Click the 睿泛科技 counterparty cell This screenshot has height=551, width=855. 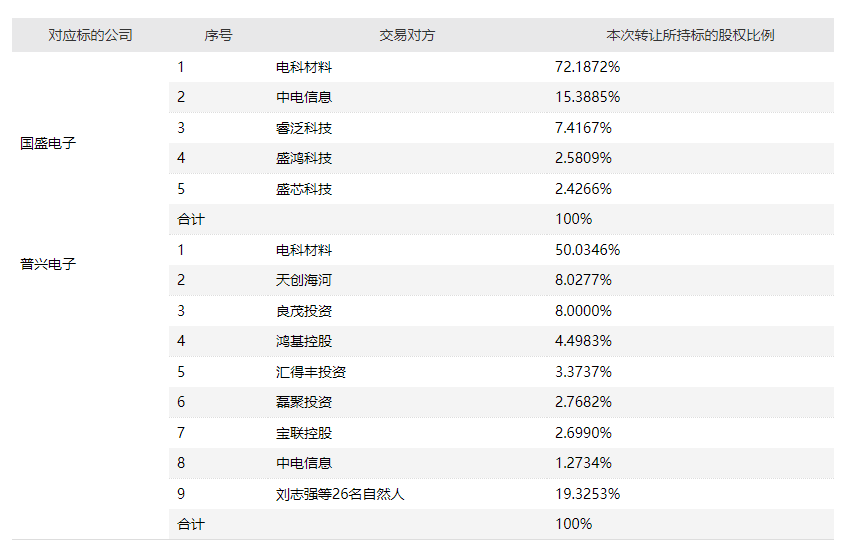tap(304, 128)
